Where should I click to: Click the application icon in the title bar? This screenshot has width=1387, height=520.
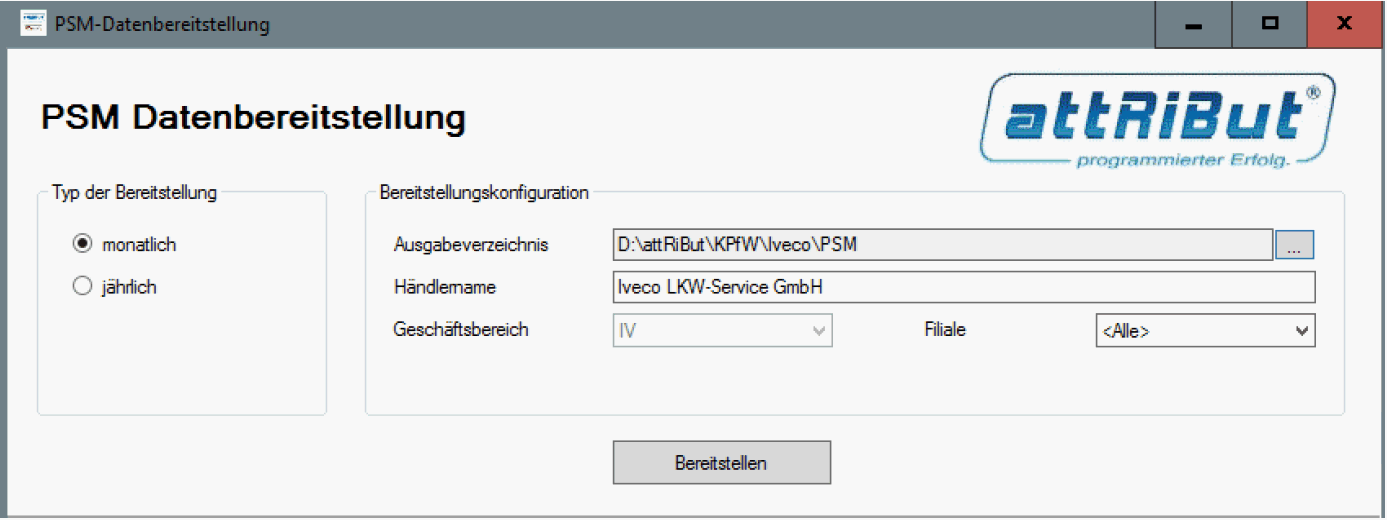pos(33,24)
